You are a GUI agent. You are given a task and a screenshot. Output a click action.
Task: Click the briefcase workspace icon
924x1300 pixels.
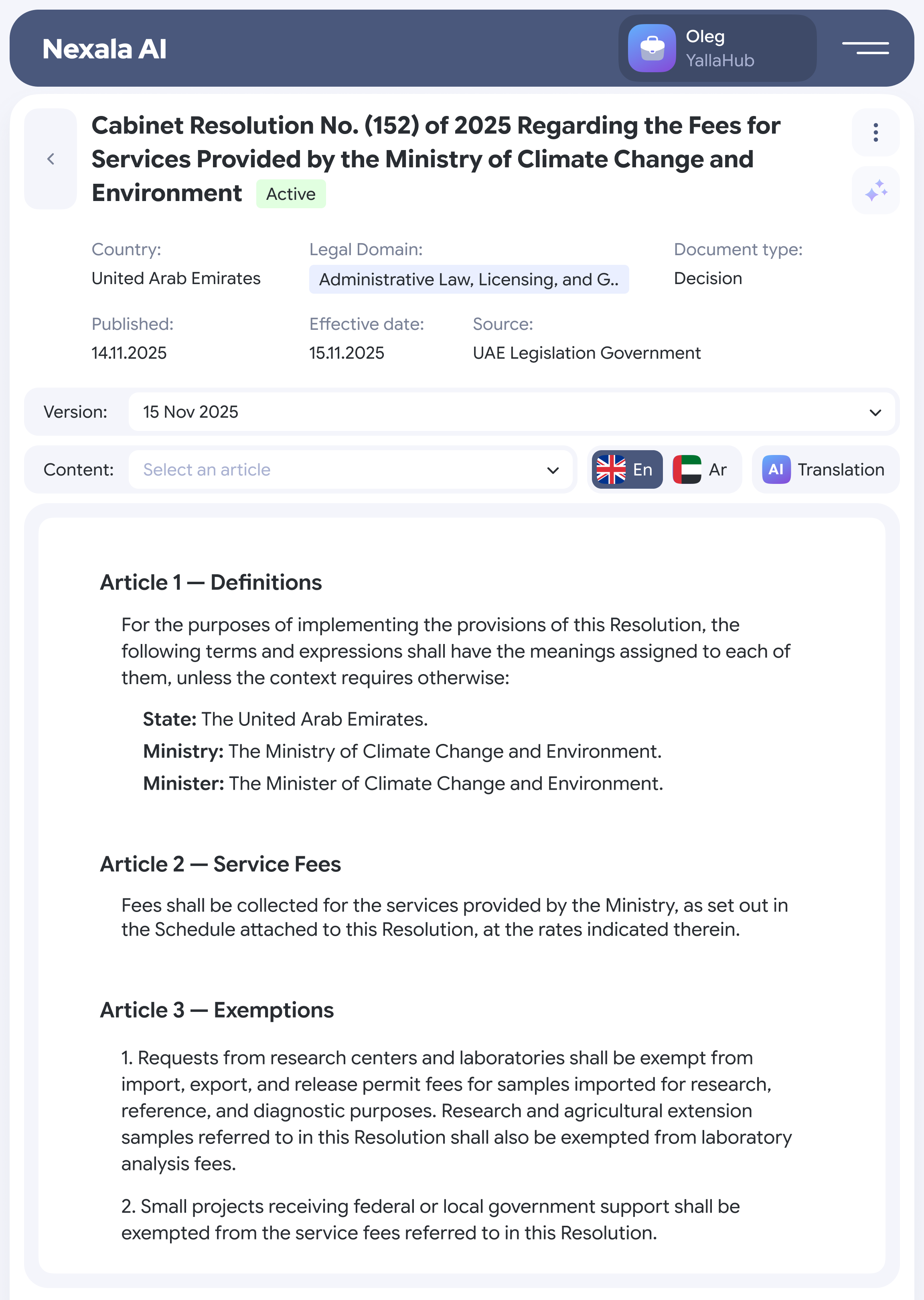(x=651, y=48)
